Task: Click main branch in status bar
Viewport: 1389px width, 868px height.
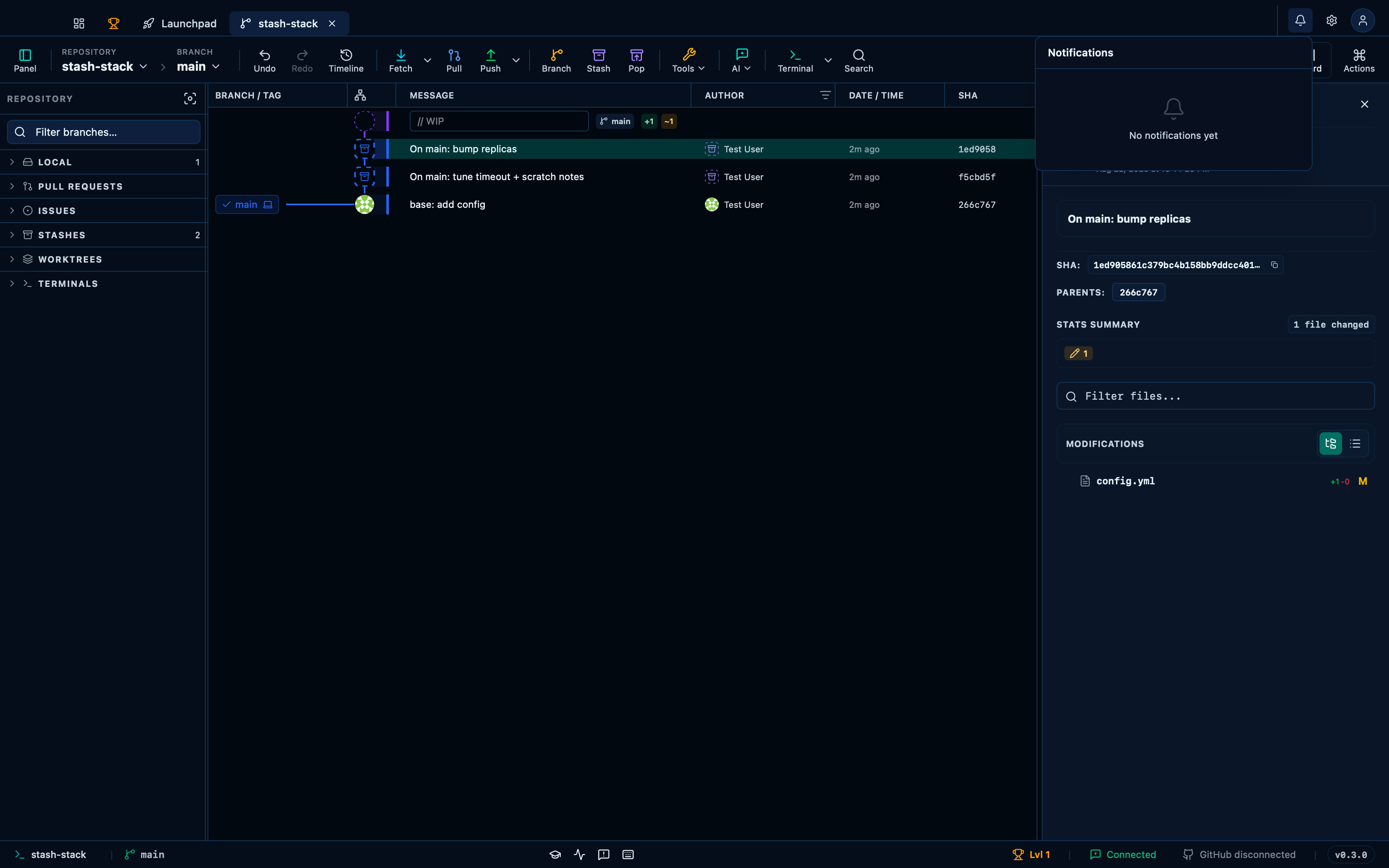Action: pos(145,854)
